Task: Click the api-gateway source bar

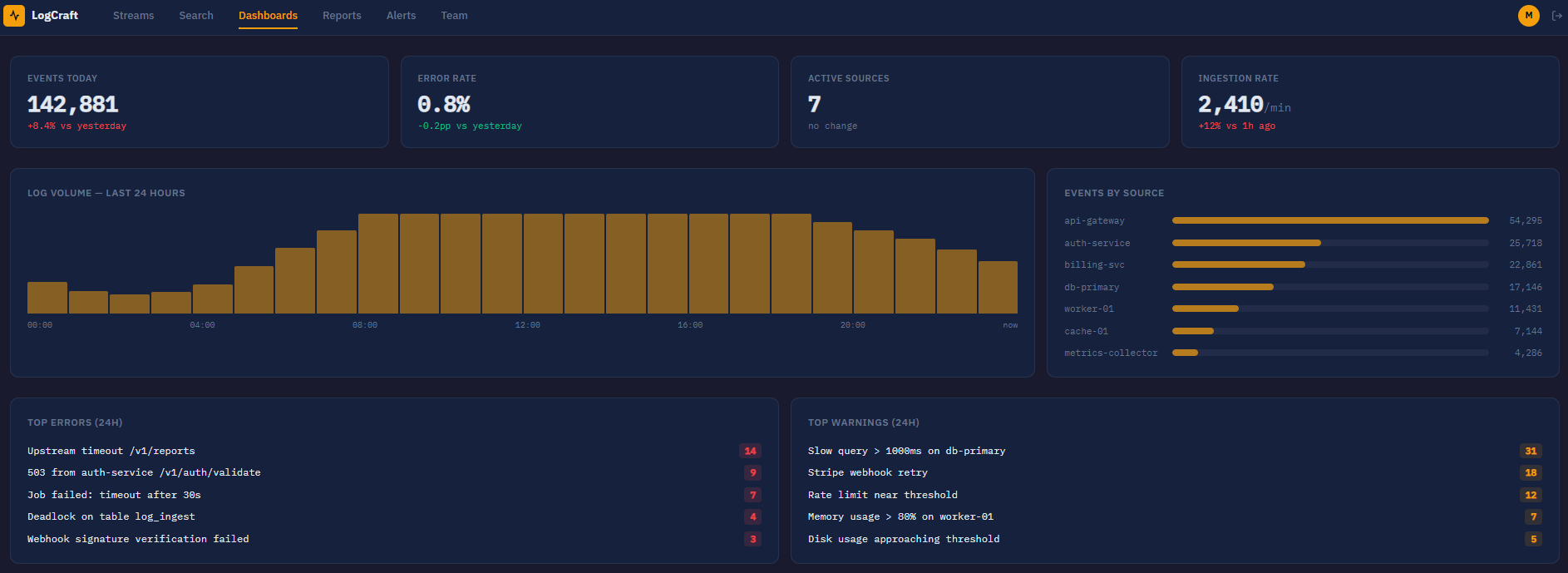Action: pos(1330,220)
